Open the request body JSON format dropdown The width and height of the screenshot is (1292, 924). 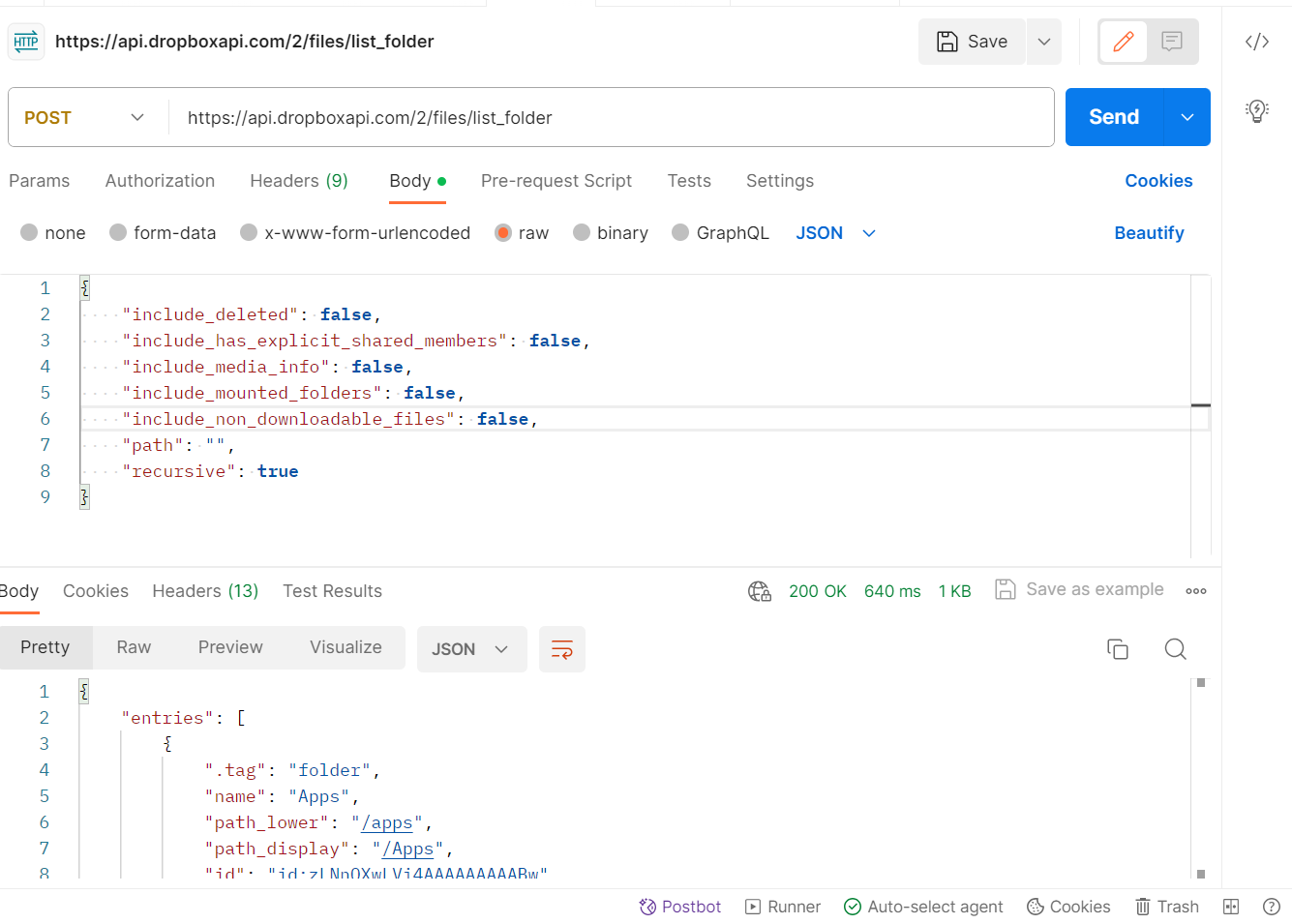836,233
